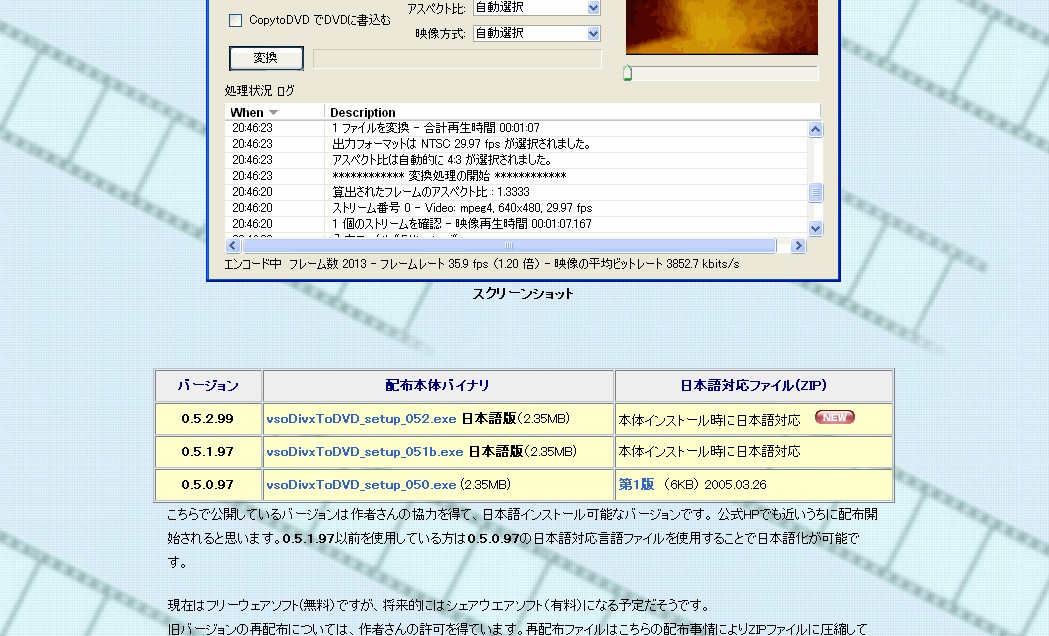
Task: Select log row 1 個のストリームを確認
Action: coord(516,224)
